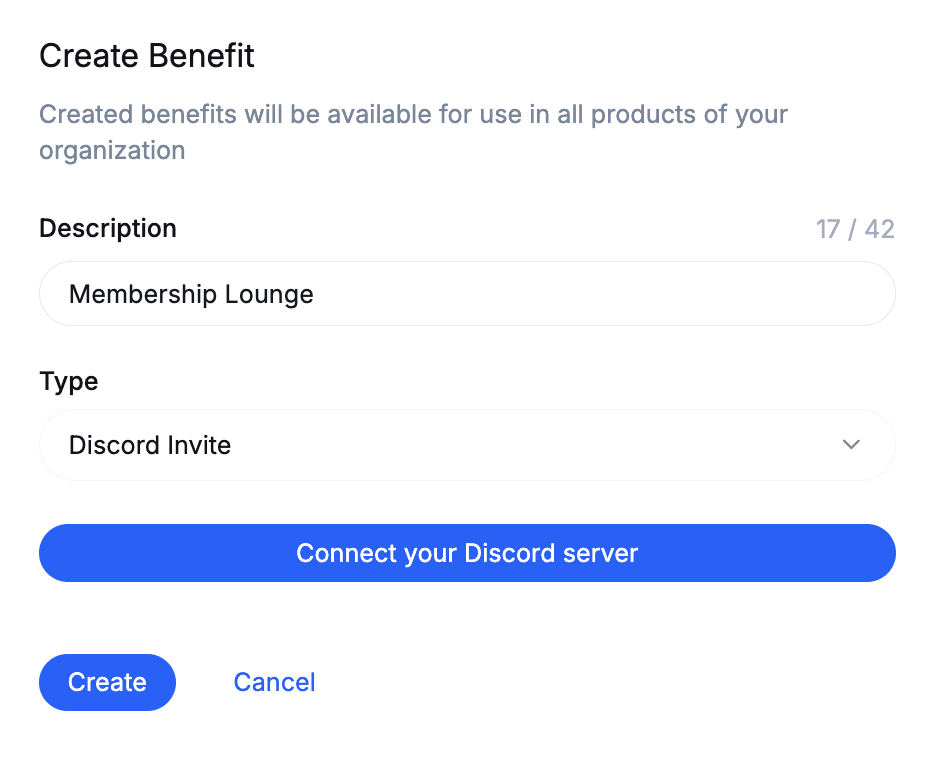
Task: Click the Create button
Action: pos(107,682)
